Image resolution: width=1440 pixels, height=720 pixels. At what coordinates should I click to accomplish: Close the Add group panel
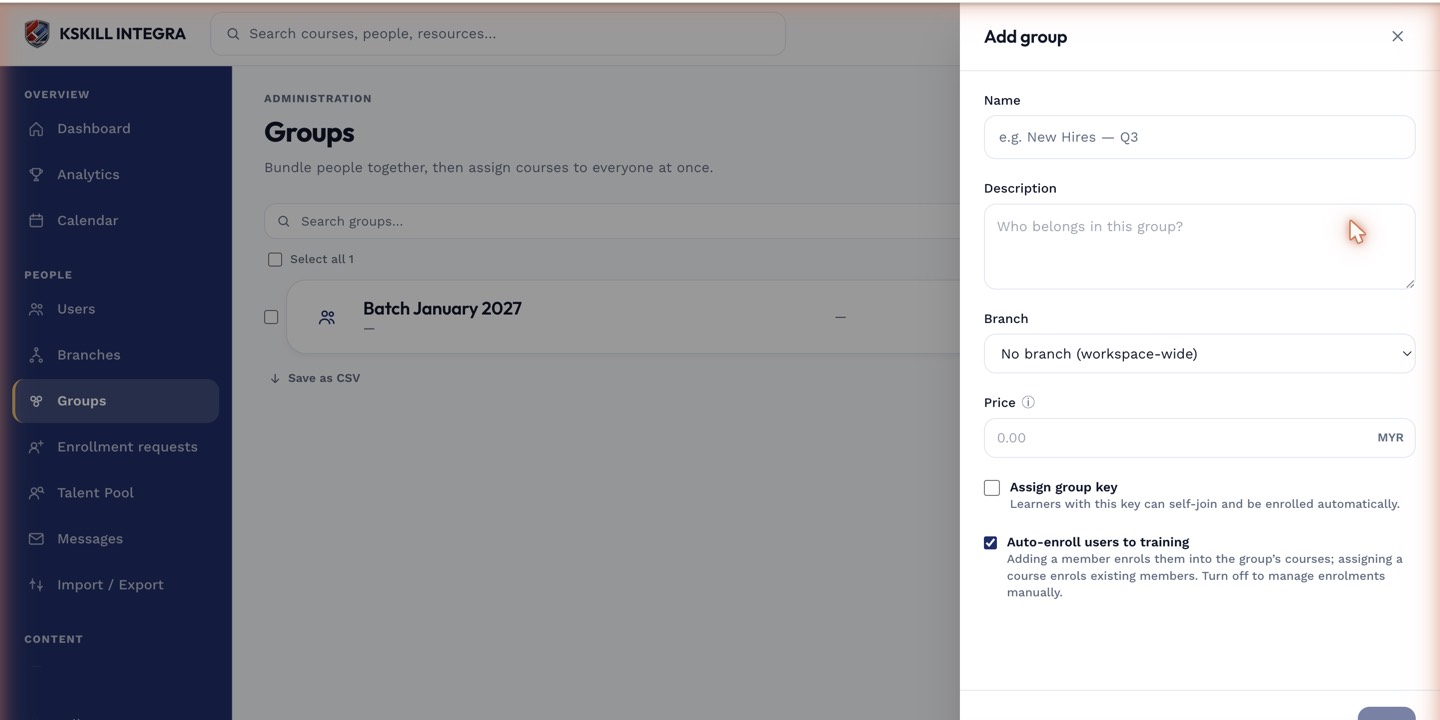1397,37
